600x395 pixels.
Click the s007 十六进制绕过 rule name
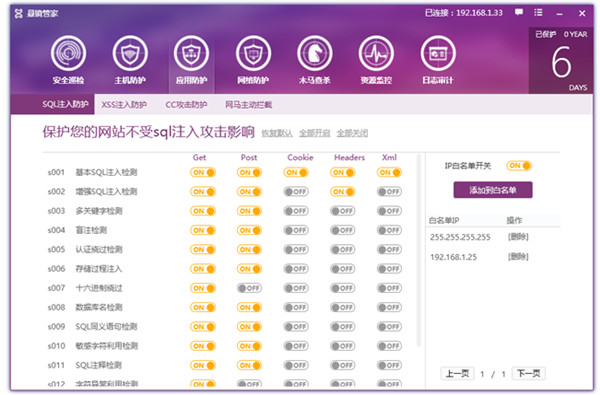[99, 288]
